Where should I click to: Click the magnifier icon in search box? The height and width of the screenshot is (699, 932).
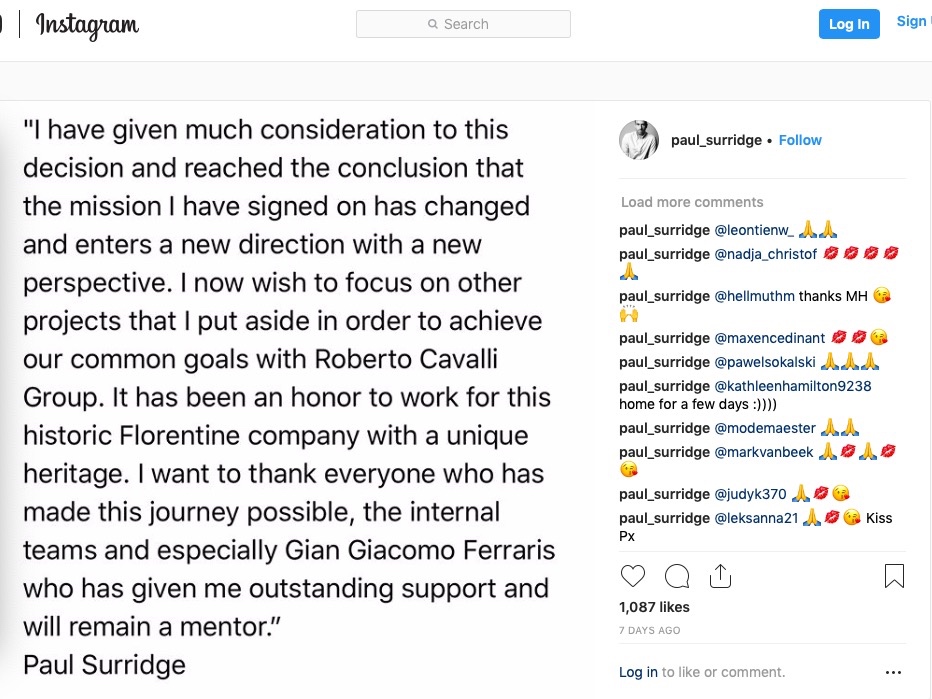click(x=433, y=25)
